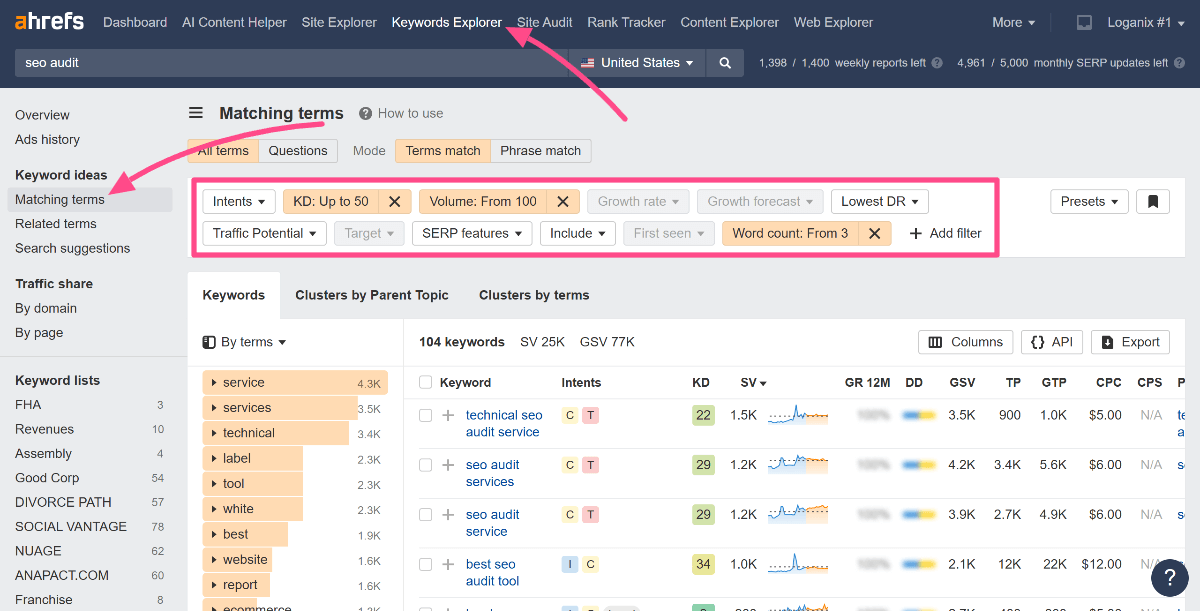Sort by the SV column header

753,382
